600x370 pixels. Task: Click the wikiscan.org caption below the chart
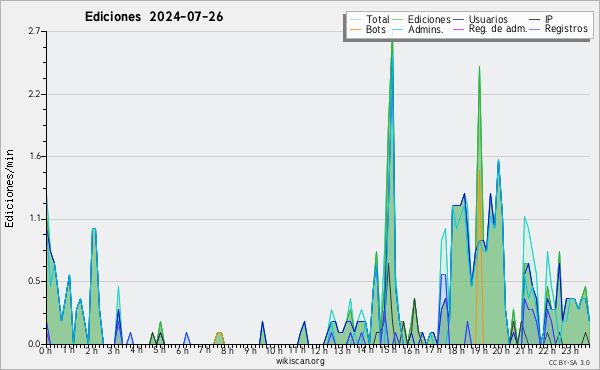click(300, 361)
